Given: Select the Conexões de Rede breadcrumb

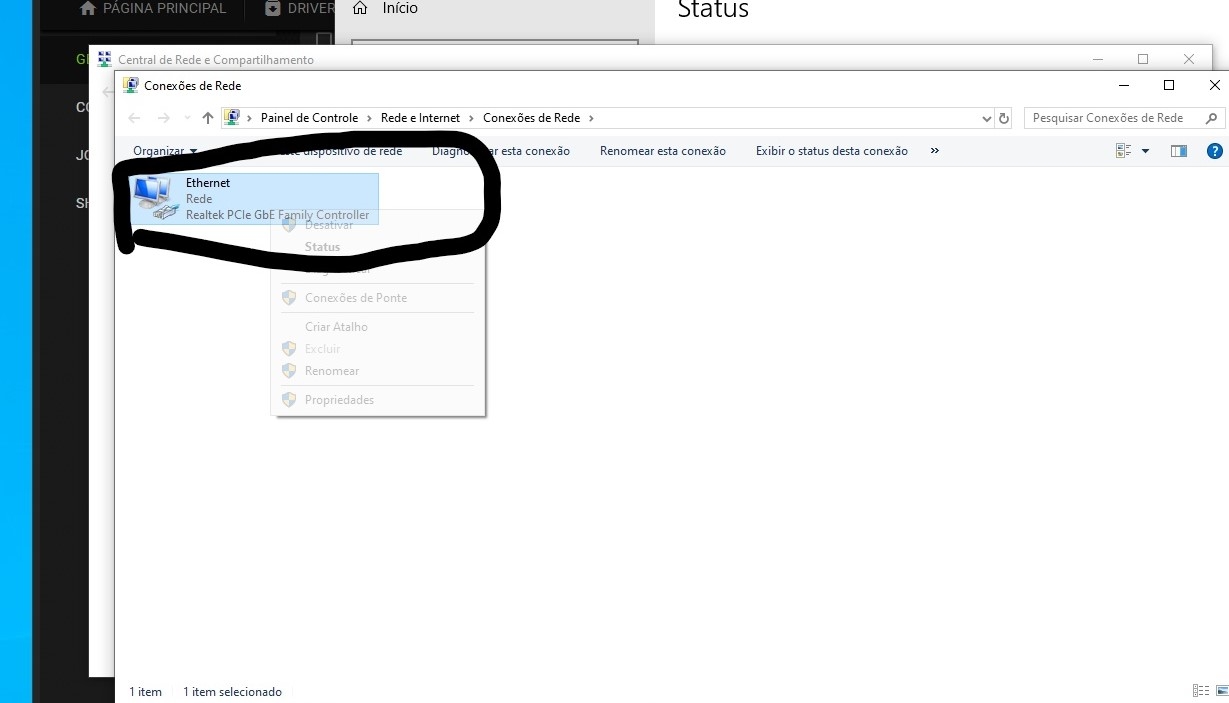Looking at the screenshot, I should [x=531, y=118].
